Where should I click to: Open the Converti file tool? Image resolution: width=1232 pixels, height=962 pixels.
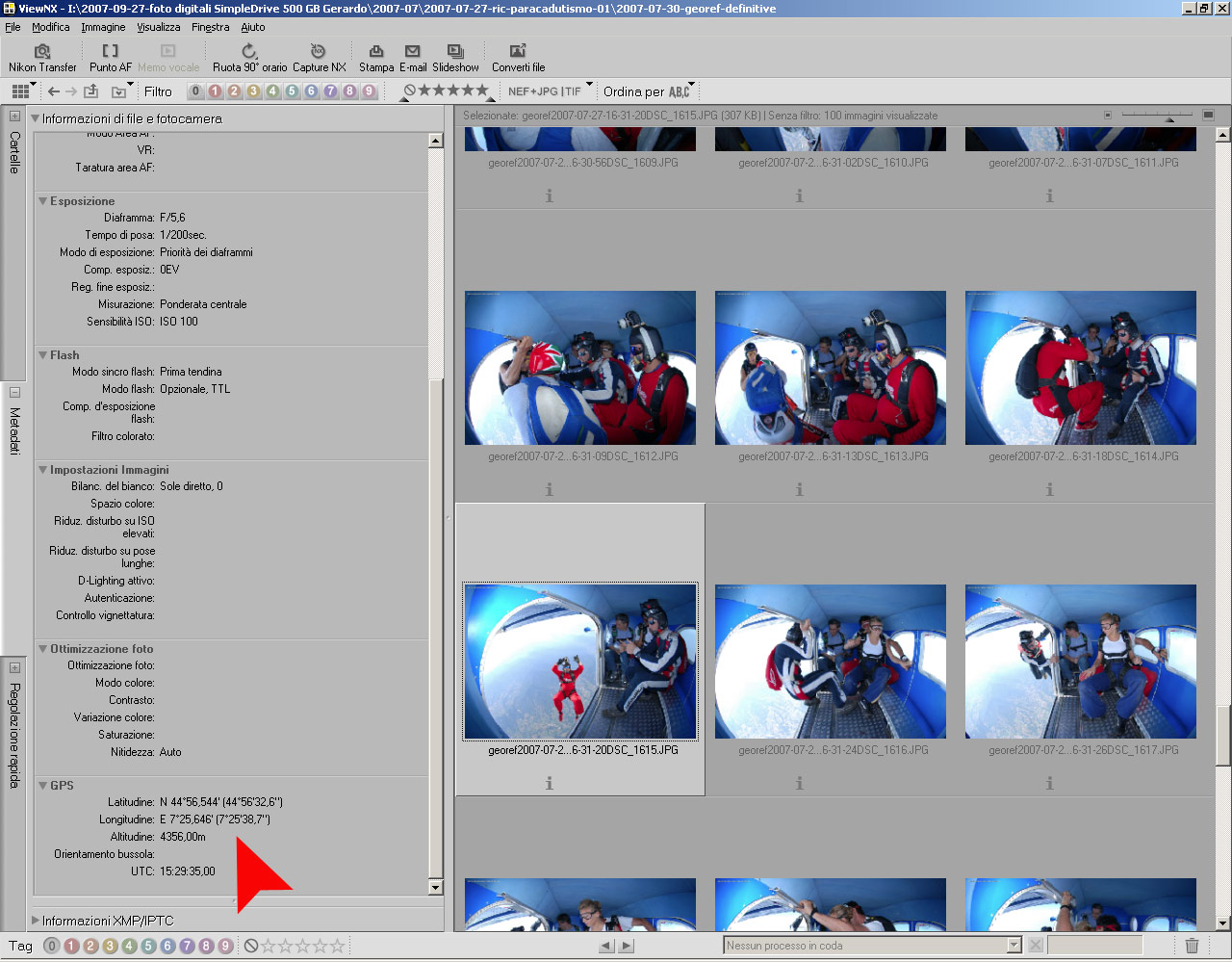tap(518, 58)
